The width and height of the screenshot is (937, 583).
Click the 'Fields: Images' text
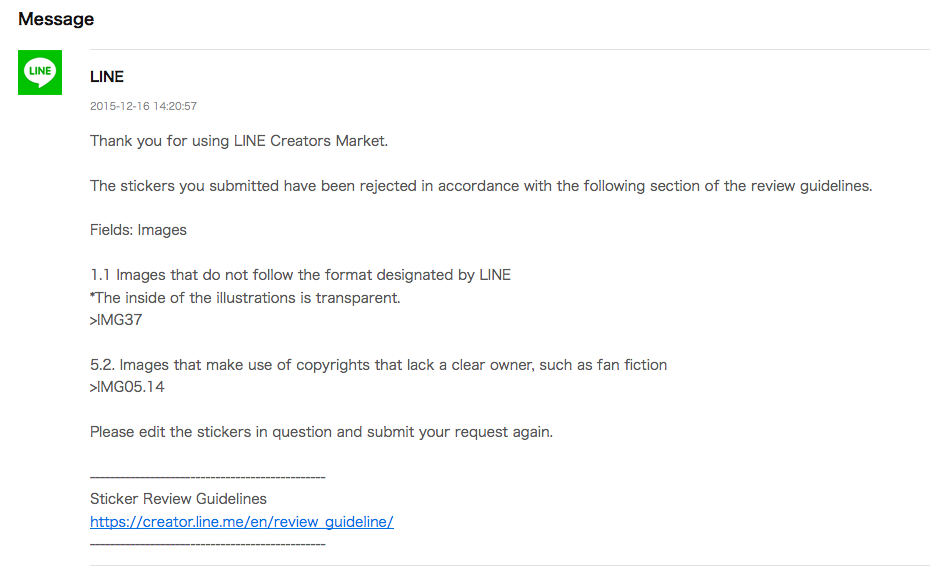pyautogui.click(x=138, y=230)
